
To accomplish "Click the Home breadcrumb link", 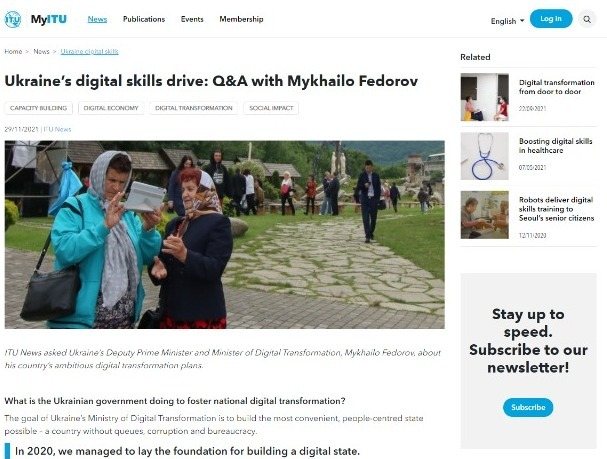I will pos(13,51).
